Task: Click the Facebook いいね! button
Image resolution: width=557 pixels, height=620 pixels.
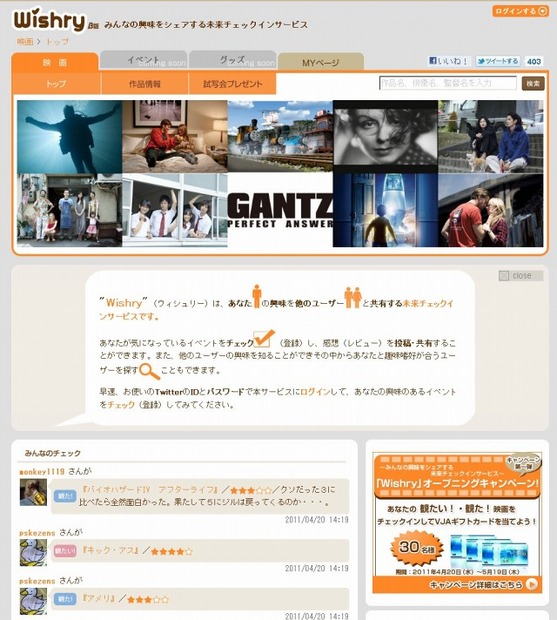Action: [x=449, y=61]
